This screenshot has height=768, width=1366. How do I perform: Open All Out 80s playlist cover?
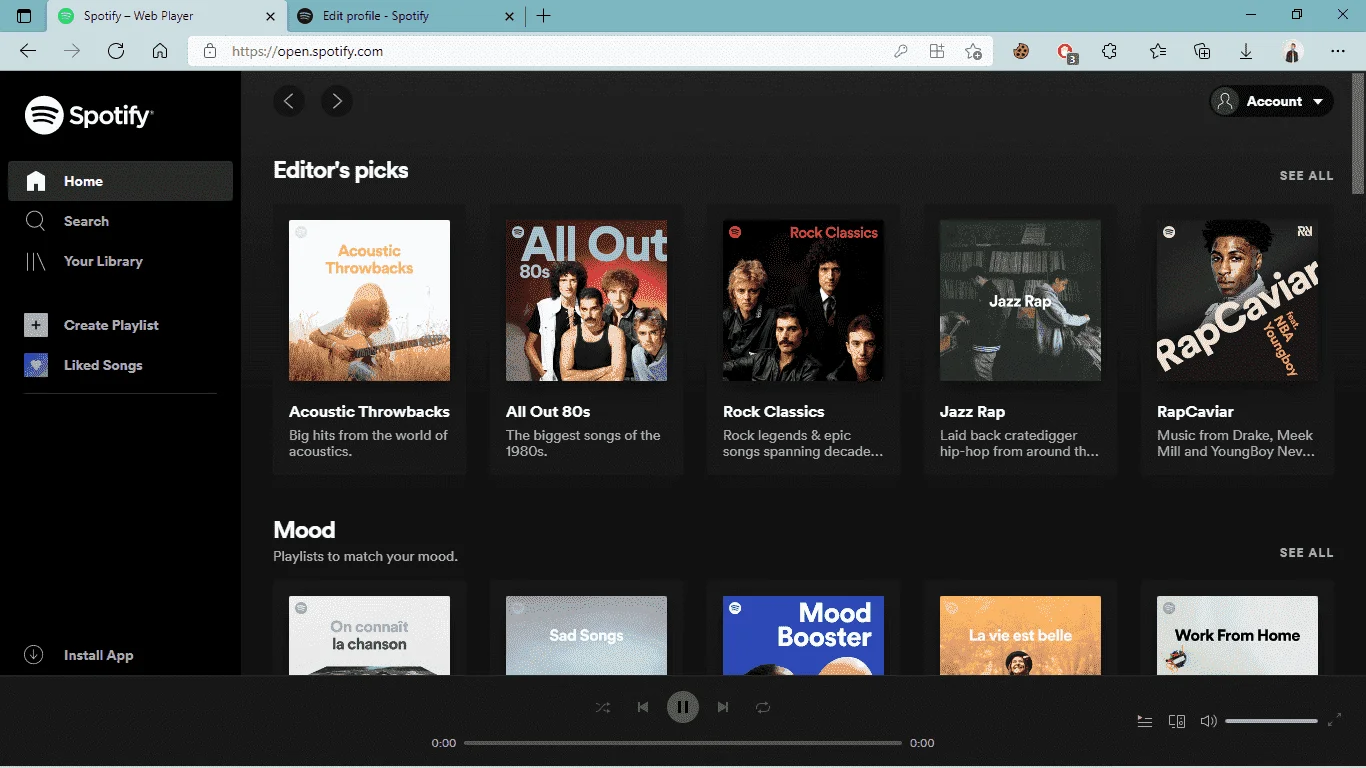(x=586, y=300)
